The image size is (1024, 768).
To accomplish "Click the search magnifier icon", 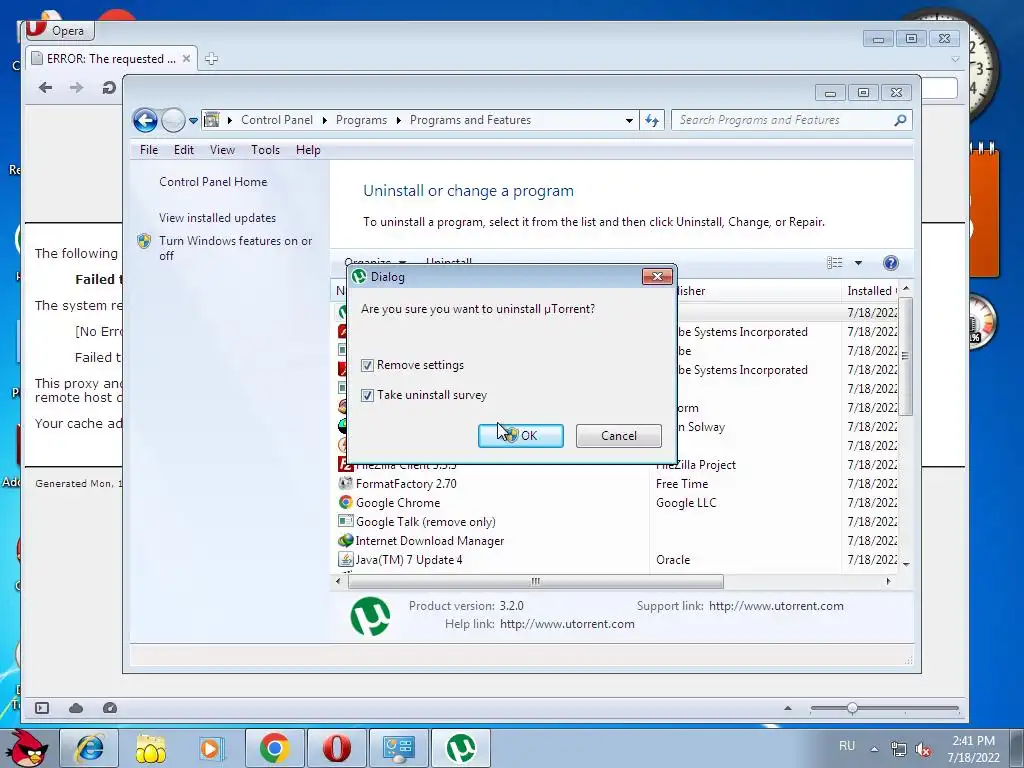I will [900, 120].
